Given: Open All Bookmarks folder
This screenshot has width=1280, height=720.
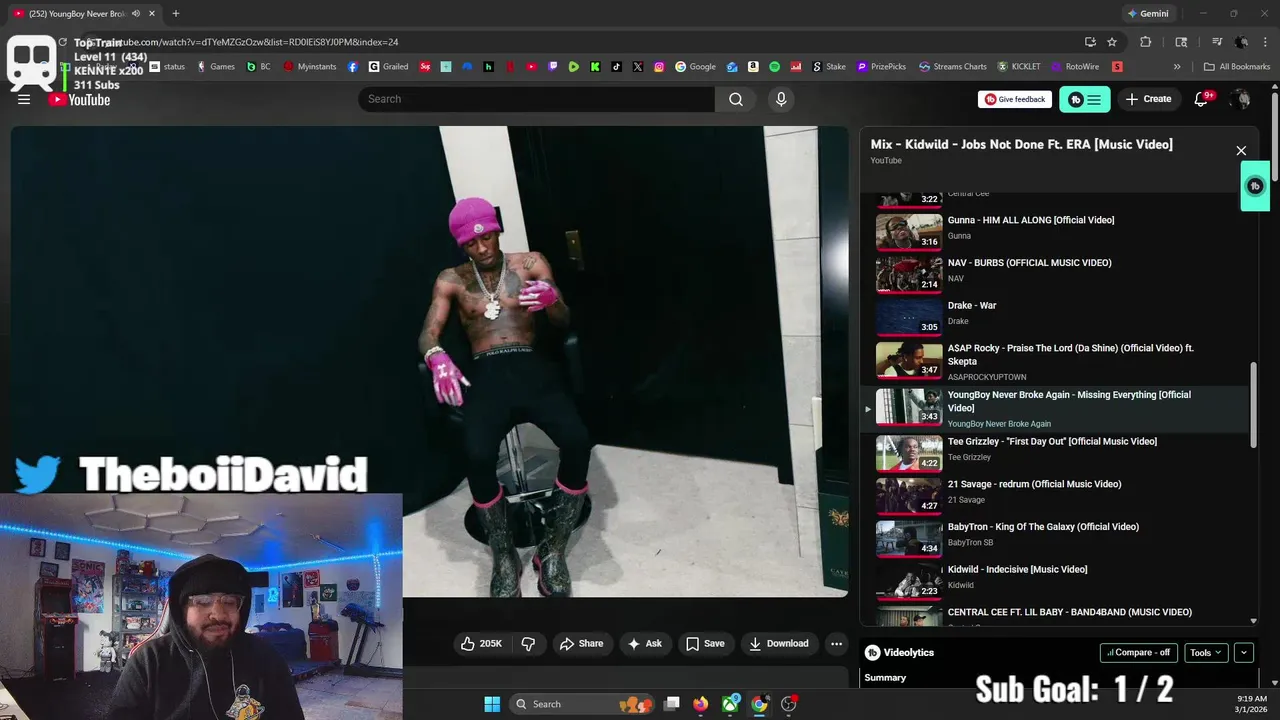Looking at the screenshot, I should (1237, 67).
